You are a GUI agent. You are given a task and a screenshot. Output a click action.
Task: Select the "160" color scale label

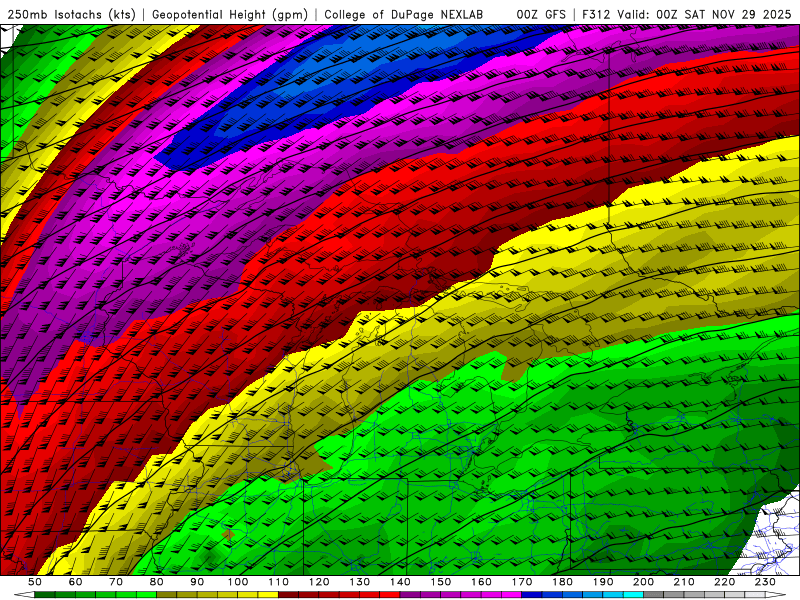point(481,582)
